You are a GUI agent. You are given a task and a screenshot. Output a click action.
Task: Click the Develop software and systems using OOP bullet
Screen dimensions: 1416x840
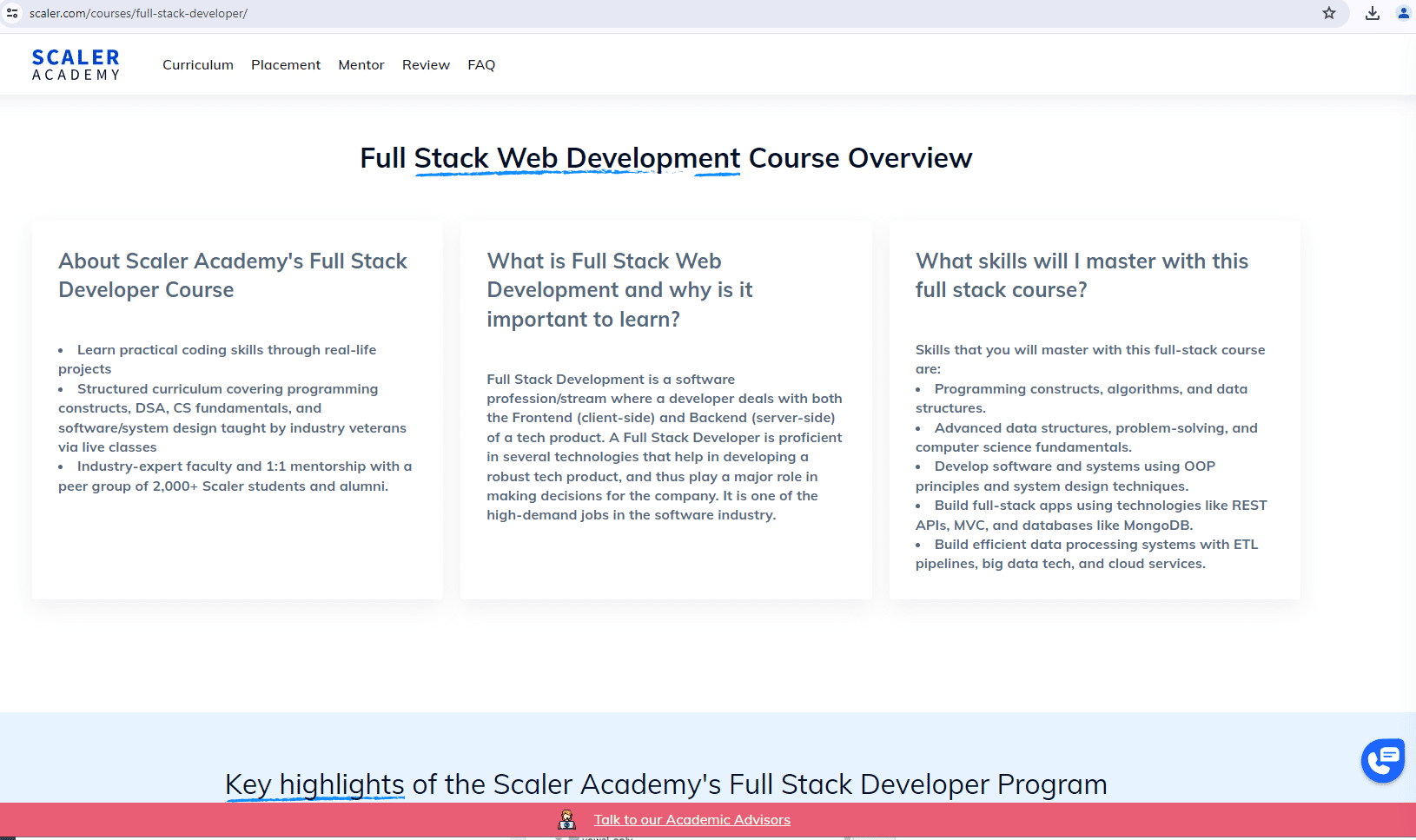pyautogui.click(x=1065, y=476)
